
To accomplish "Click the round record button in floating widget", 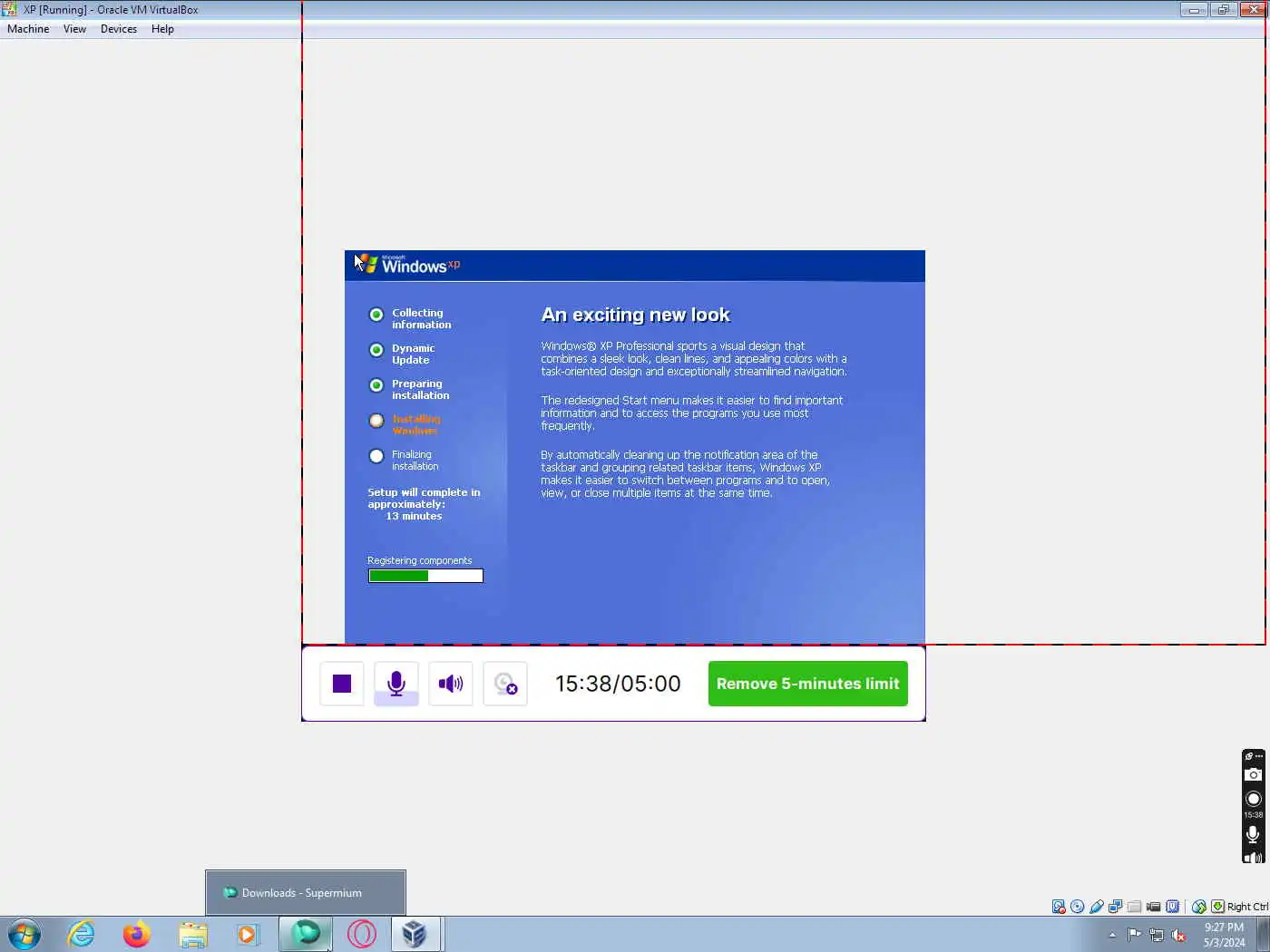I will 1253,799.
